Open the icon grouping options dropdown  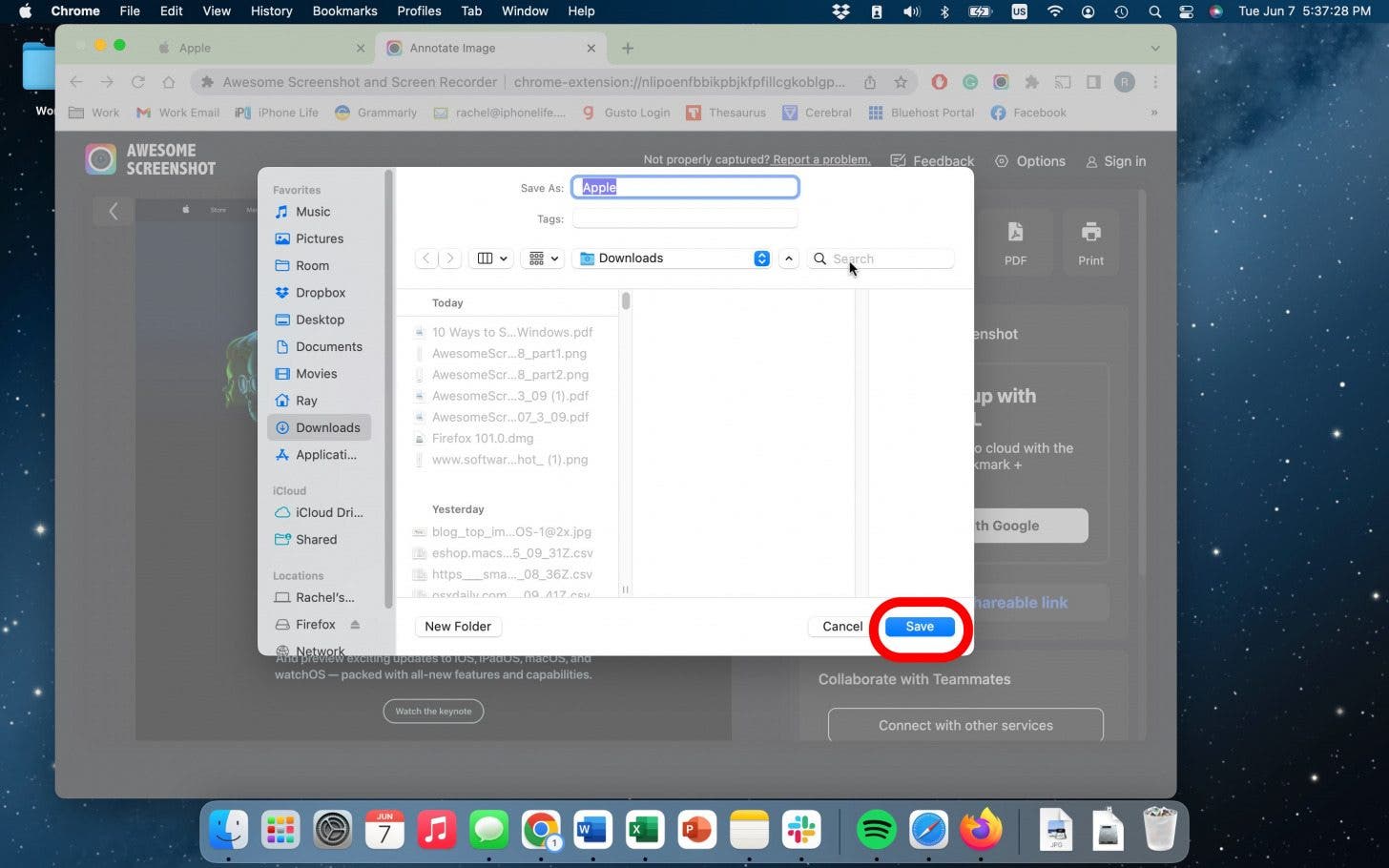click(x=543, y=258)
